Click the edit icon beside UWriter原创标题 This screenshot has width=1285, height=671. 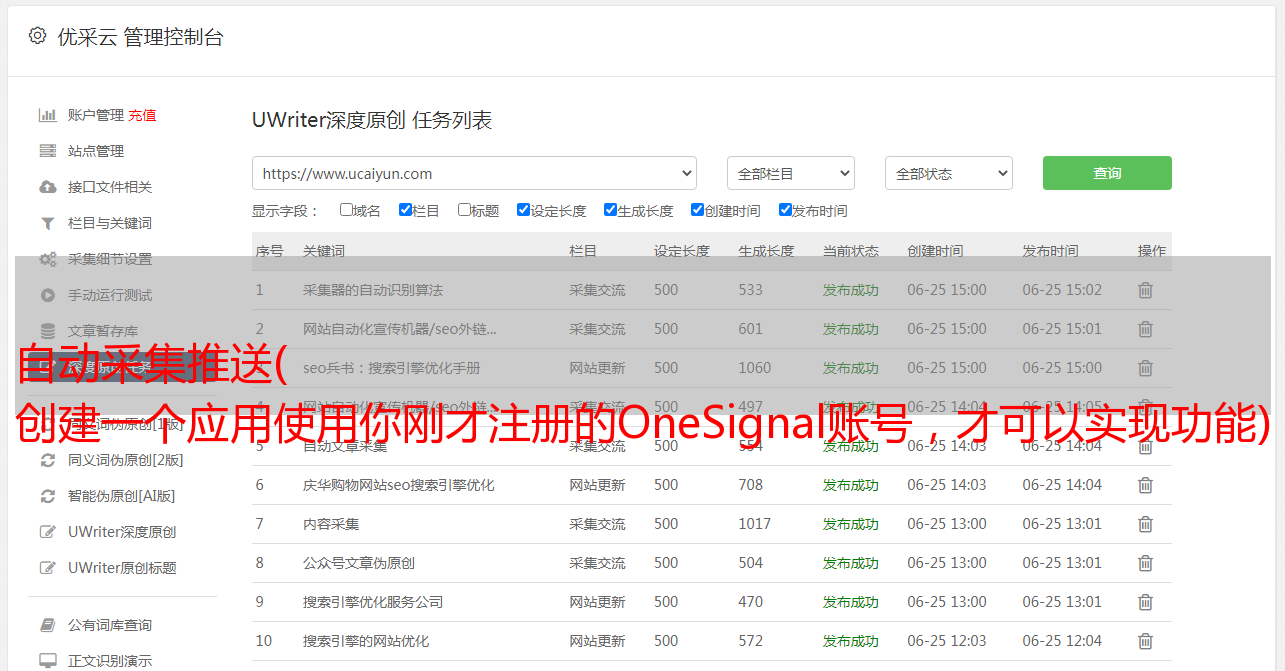47,568
